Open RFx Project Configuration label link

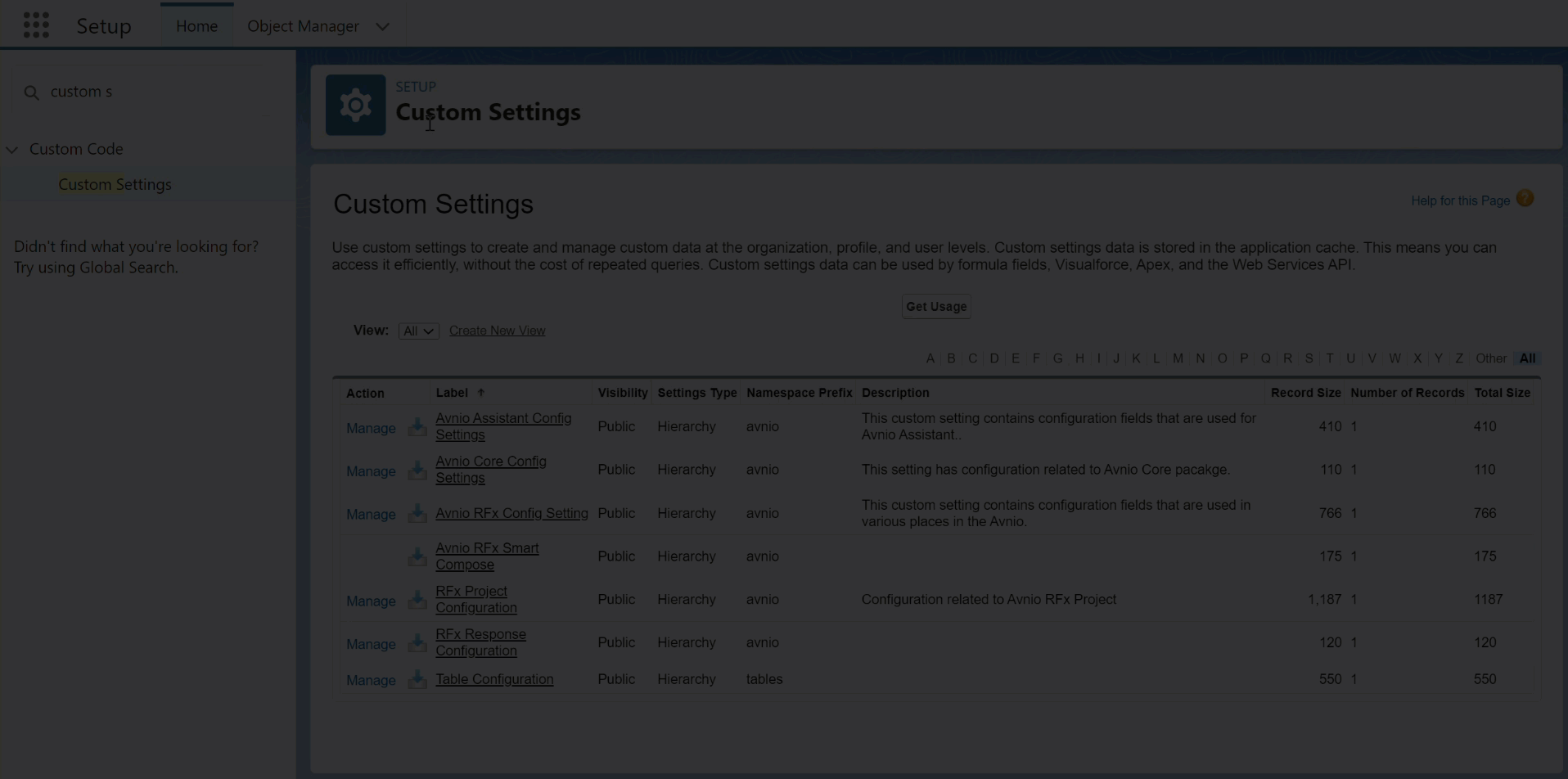(x=476, y=600)
